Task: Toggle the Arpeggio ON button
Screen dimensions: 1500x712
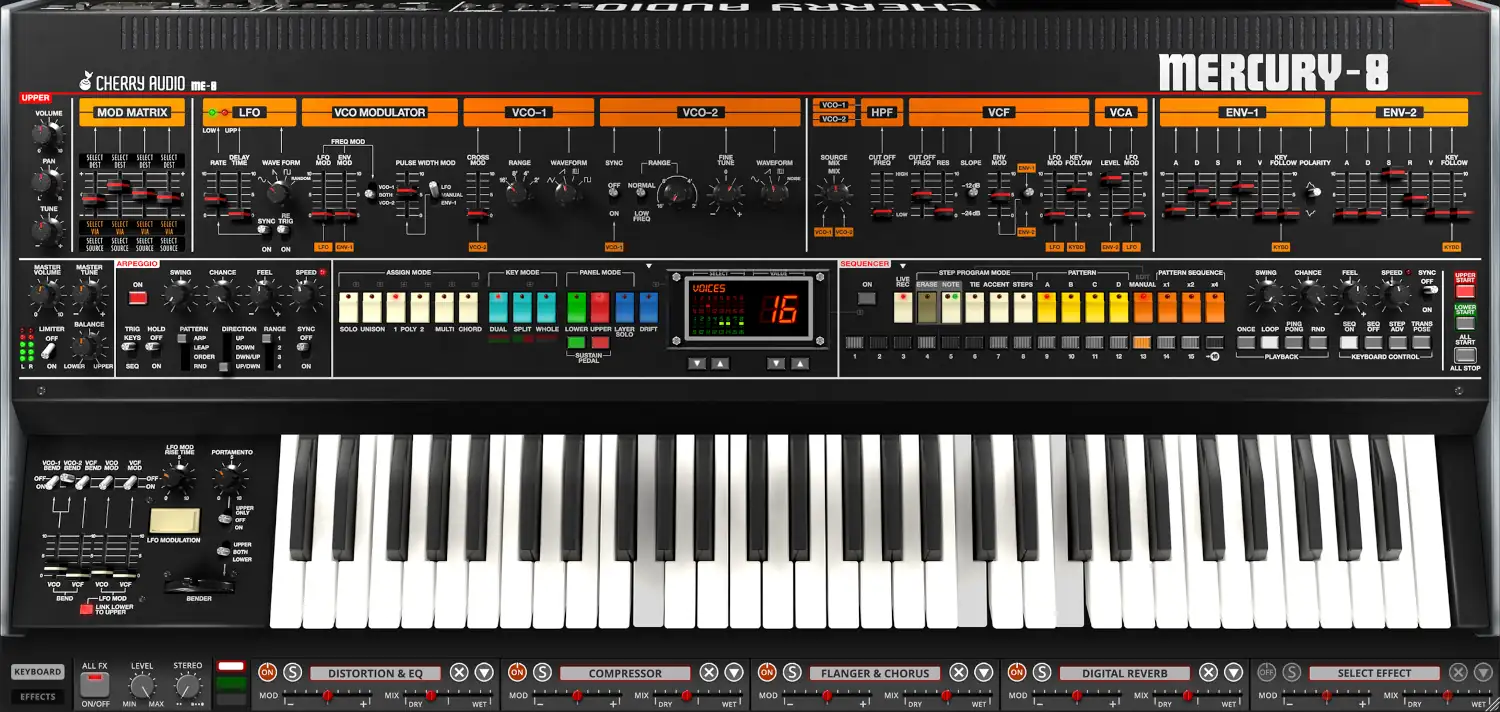Action: coord(139,297)
